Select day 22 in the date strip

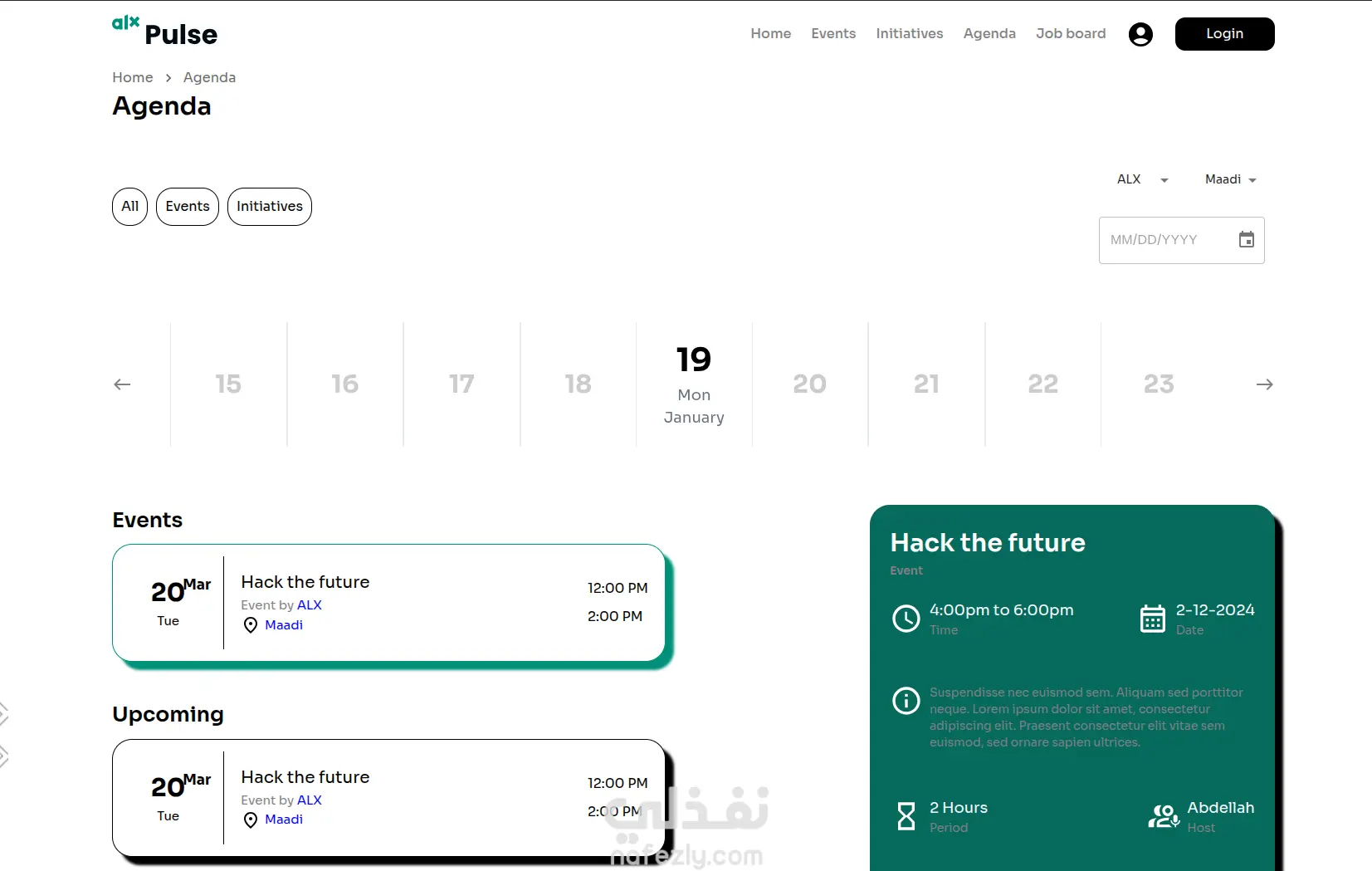coord(1042,384)
